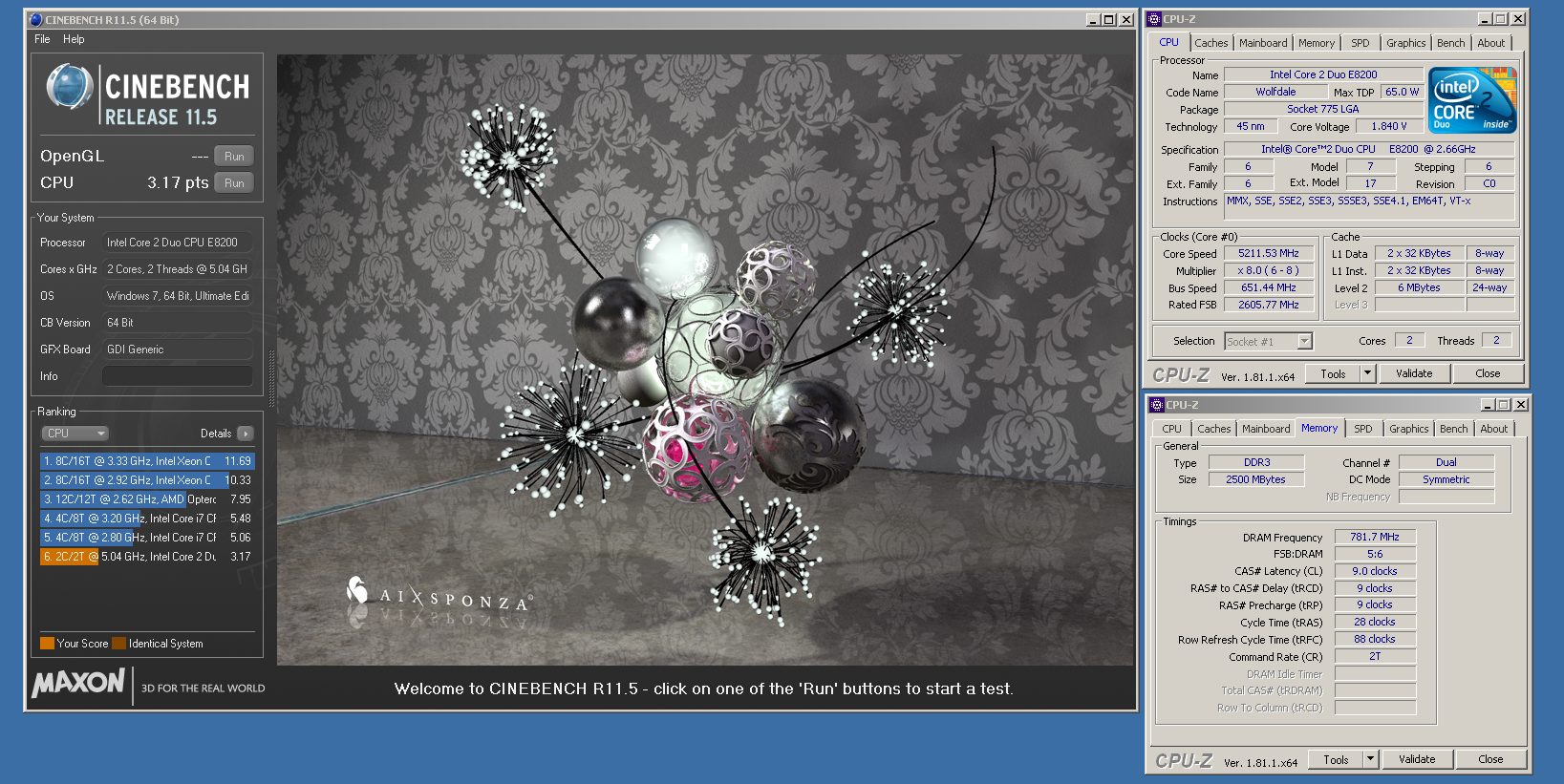
Task: Switch to About tab in bottom CPU-Z
Action: [x=1494, y=429]
